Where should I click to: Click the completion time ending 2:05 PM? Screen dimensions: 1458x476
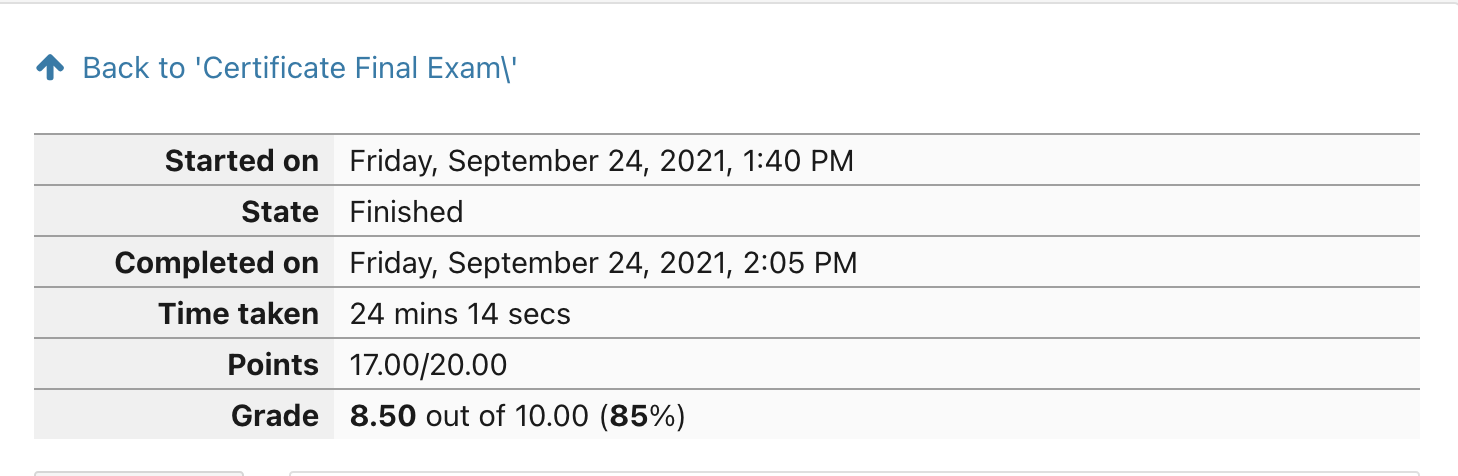pyautogui.click(x=603, y=263)
